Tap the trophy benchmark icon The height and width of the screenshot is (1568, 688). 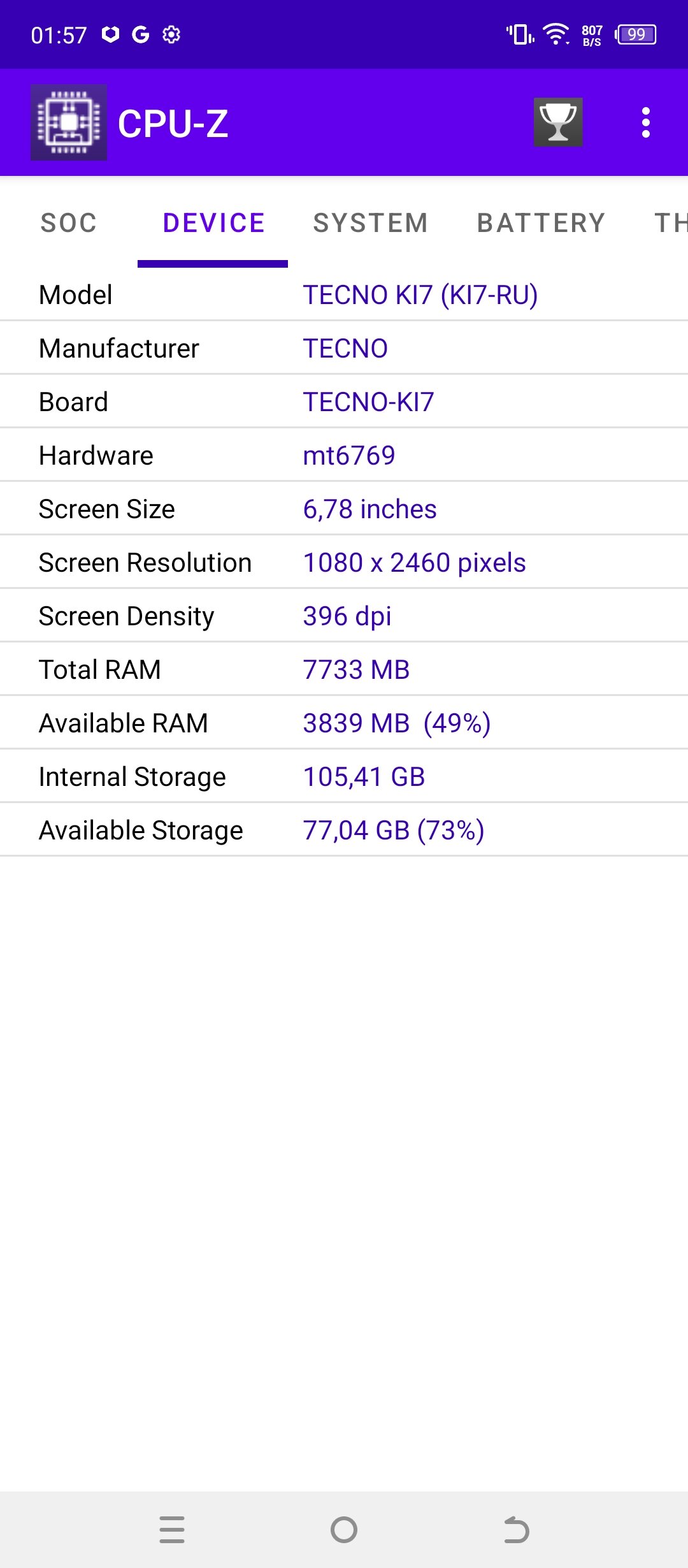[x=558, y=122]
